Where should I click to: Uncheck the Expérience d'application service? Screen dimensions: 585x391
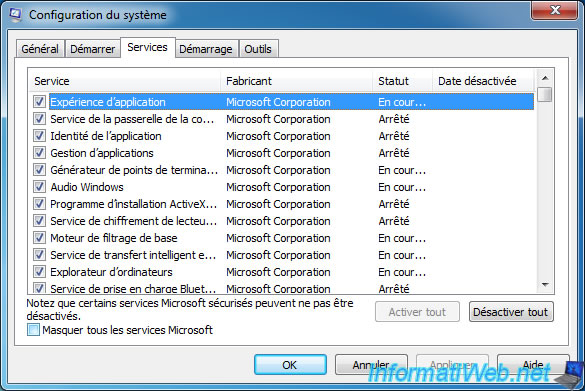[x=40, y=101]
